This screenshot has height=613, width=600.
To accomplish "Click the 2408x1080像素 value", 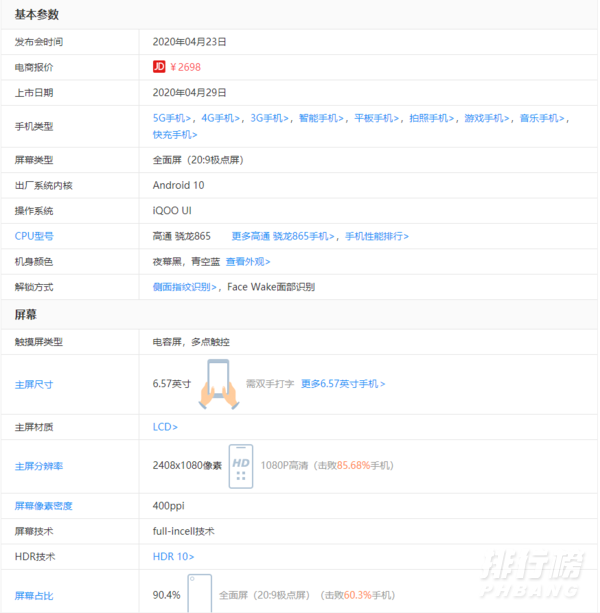I will point(187,465).
